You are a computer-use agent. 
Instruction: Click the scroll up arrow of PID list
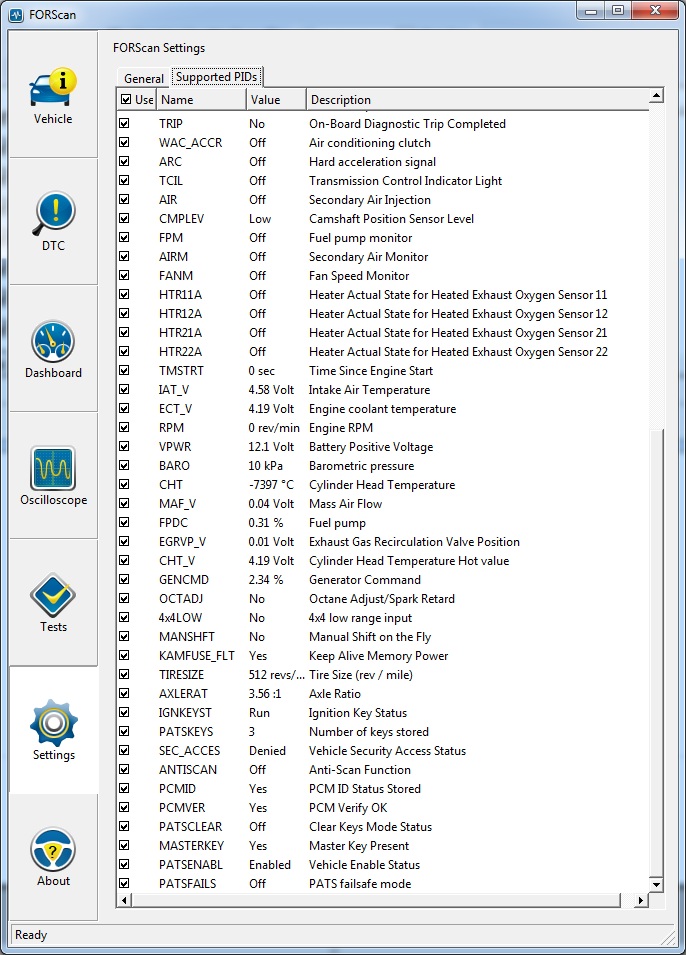[656, 96]
